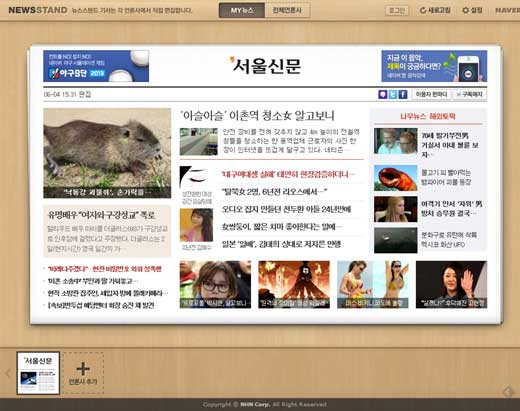Open photo of person wearing glasses
The width and height of the screenshot is (520, 411).
pos(215,284)
